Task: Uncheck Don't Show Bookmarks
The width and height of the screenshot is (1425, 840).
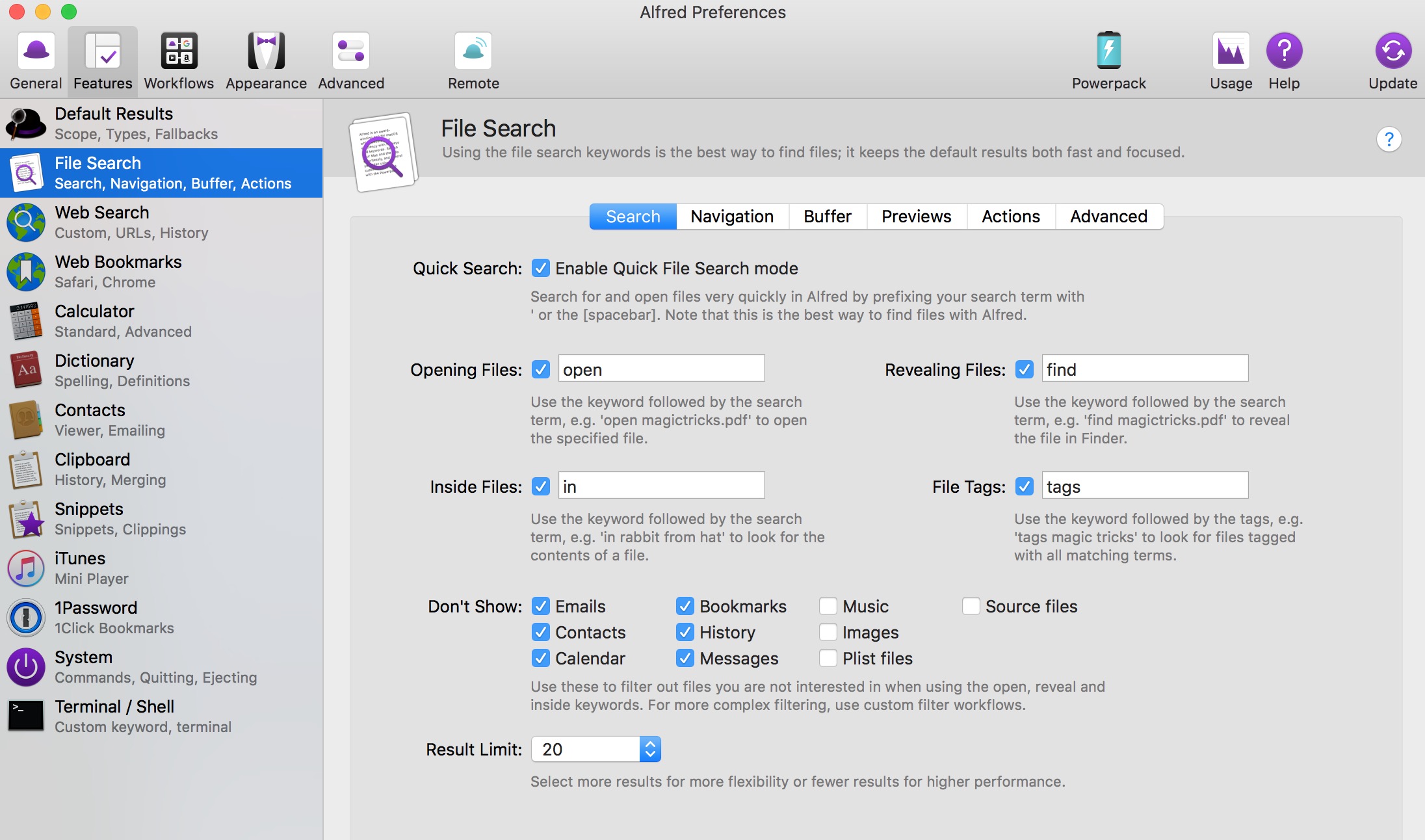Action: tap(685, 606)
